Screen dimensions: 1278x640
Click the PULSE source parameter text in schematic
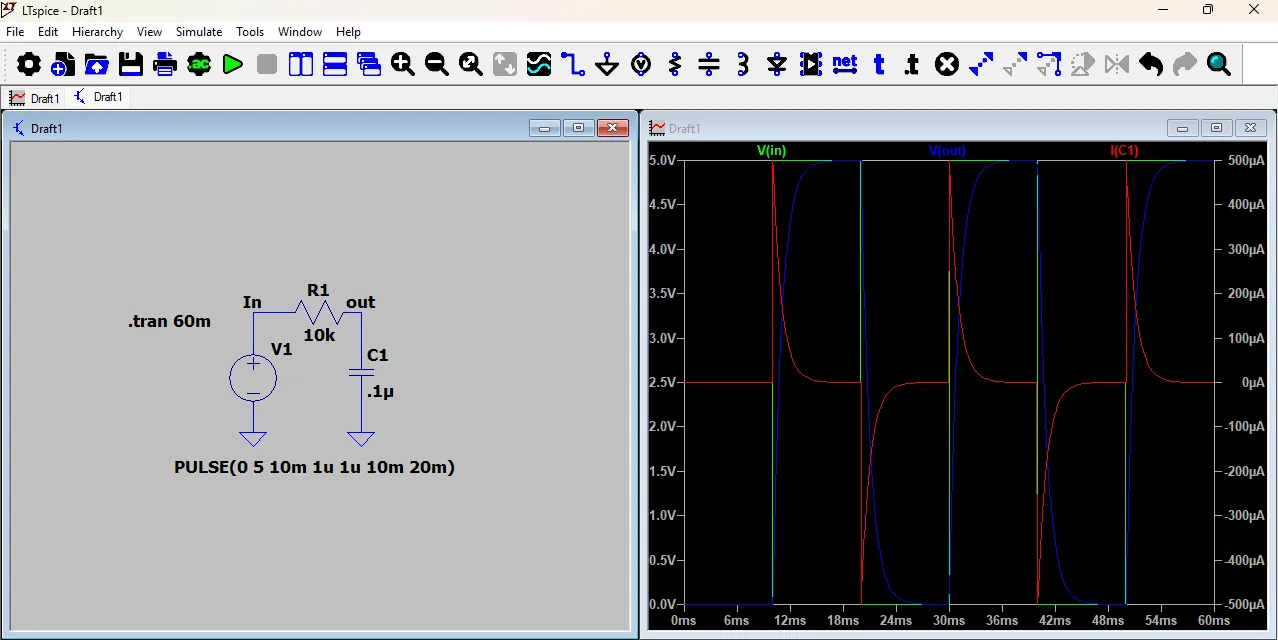(x=314, y=467)
